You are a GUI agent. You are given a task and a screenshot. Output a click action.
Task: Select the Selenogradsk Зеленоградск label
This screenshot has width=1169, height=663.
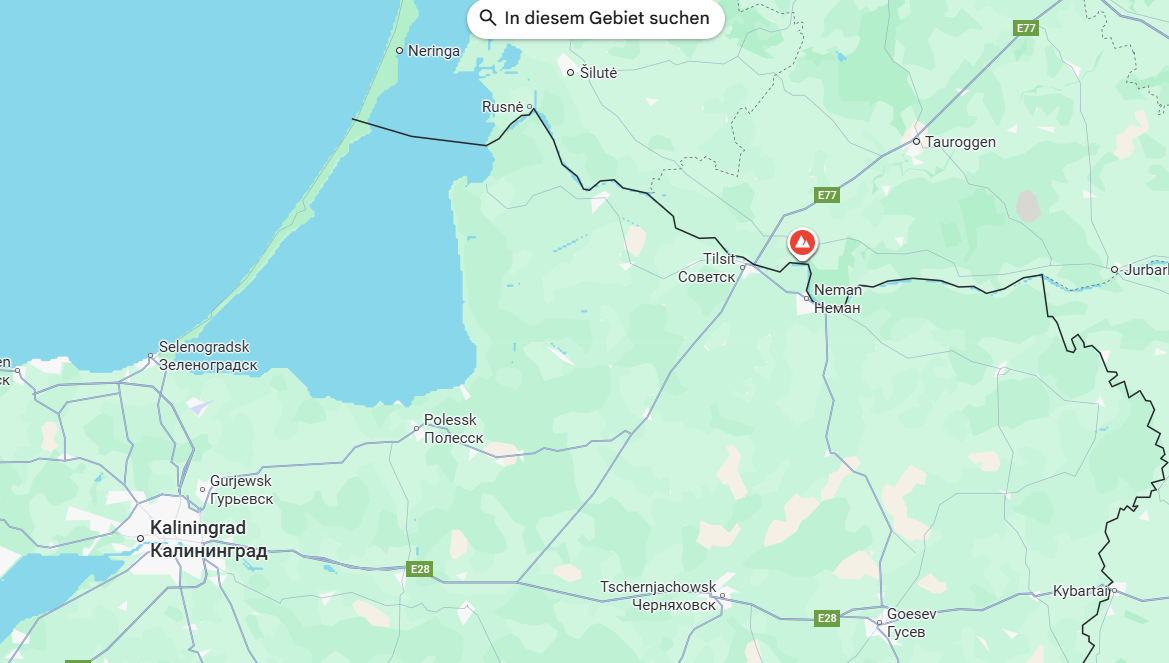coord(207,356)
